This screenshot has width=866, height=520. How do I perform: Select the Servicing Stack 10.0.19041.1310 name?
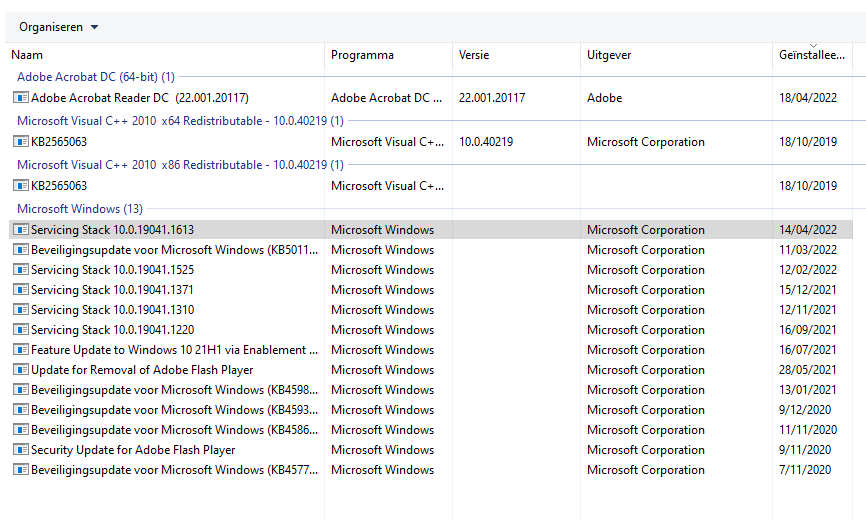[113, 310]
